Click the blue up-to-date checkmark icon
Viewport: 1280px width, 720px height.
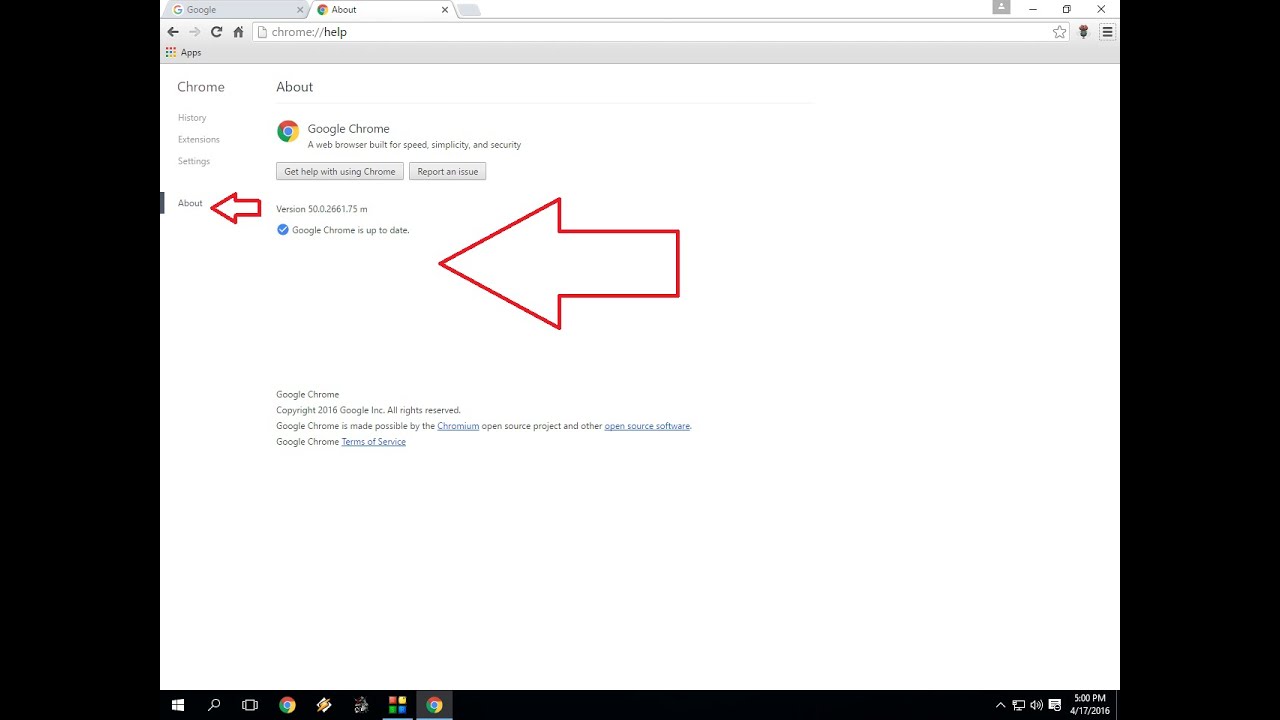click(282, 229)
